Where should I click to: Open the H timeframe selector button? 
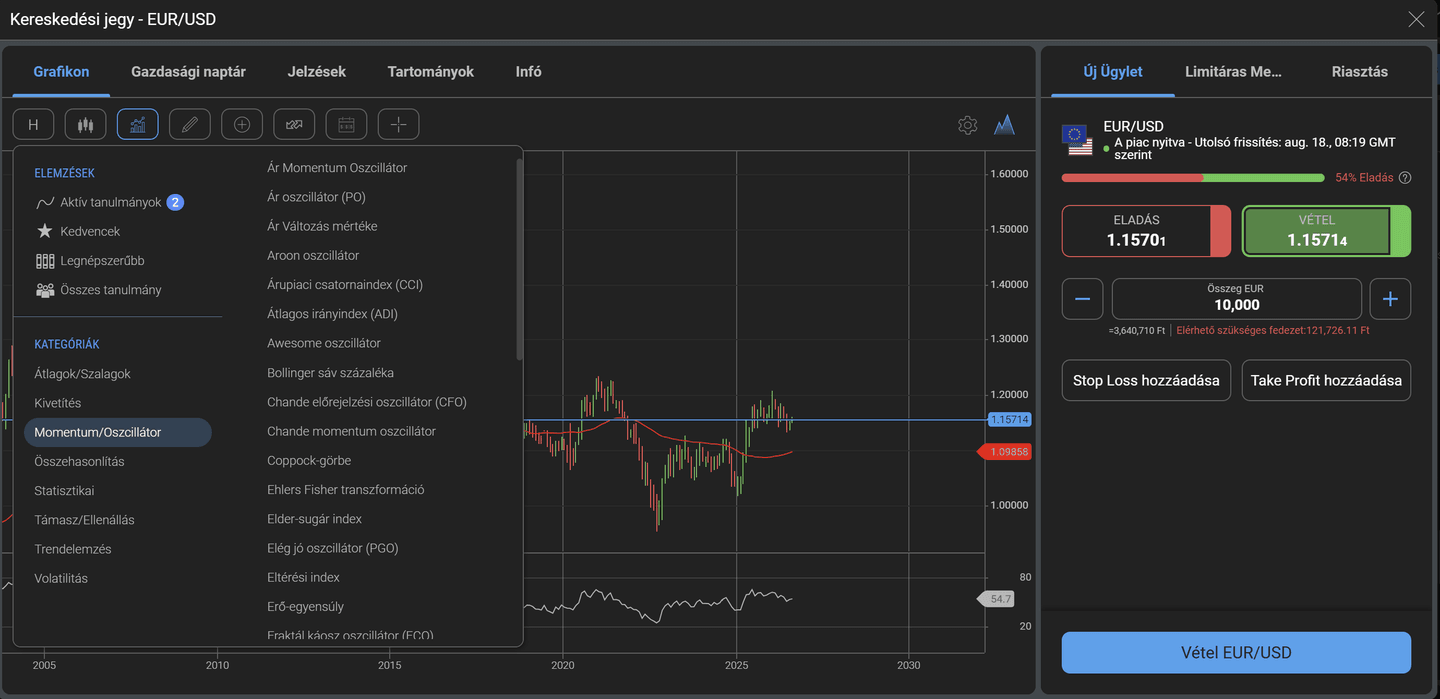34,124
